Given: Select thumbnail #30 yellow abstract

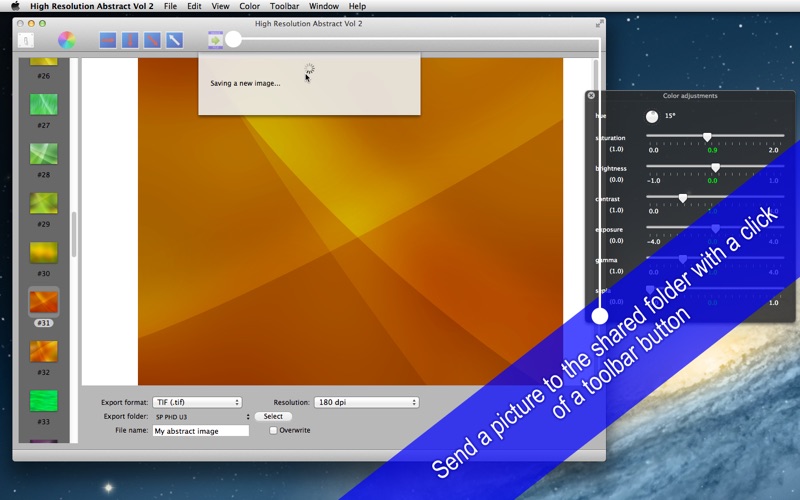Looking at the screenshot, I should pos(44,253).
